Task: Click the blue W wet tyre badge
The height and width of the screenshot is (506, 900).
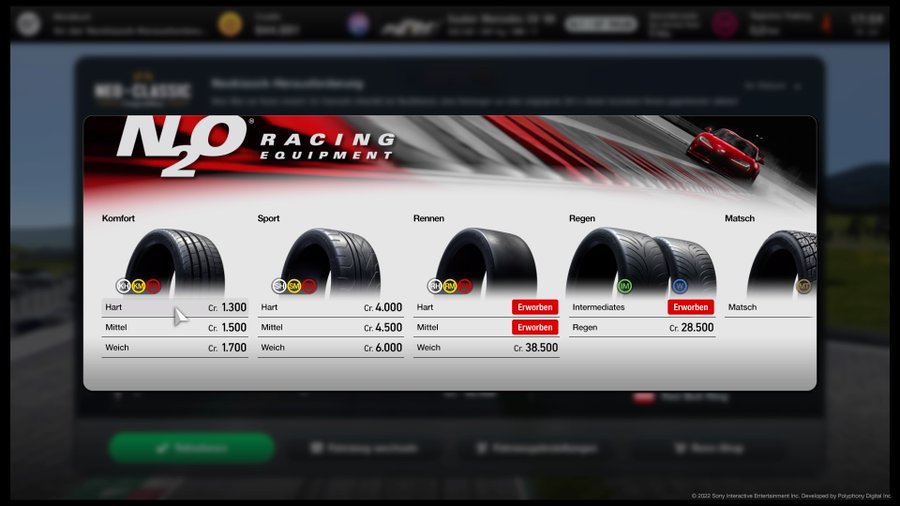Action: coord(680,286)
